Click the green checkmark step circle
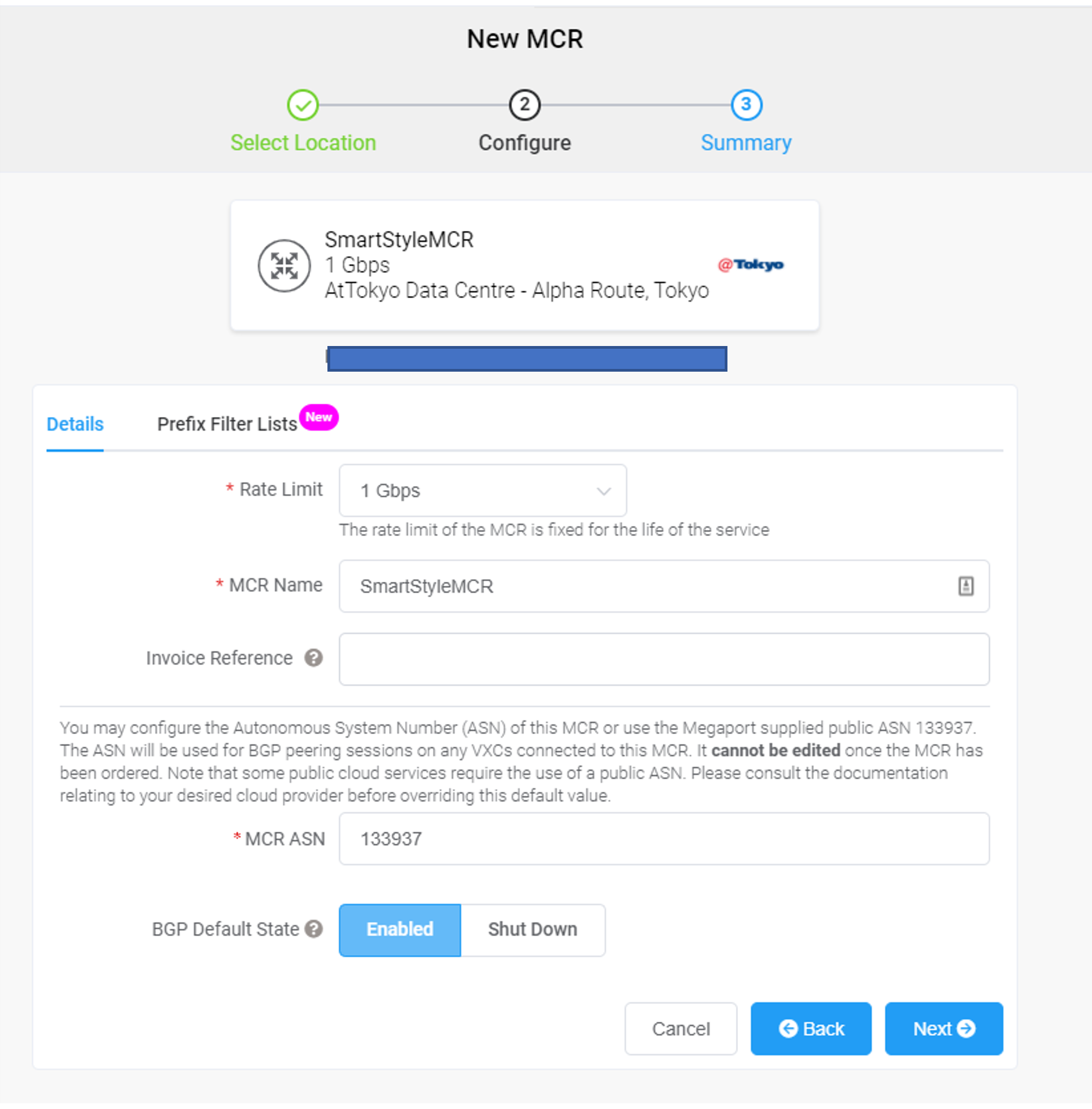 (x=302, y=105)
